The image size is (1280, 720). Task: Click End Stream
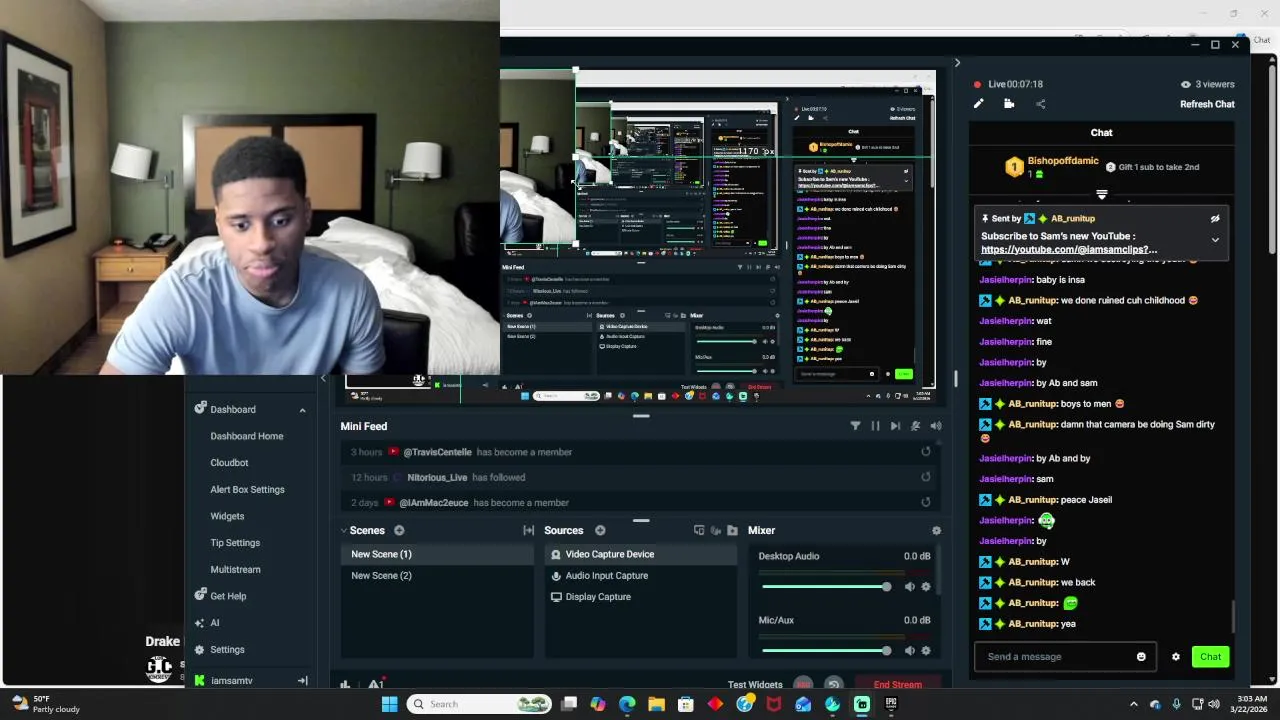click(x=898, y=685)
